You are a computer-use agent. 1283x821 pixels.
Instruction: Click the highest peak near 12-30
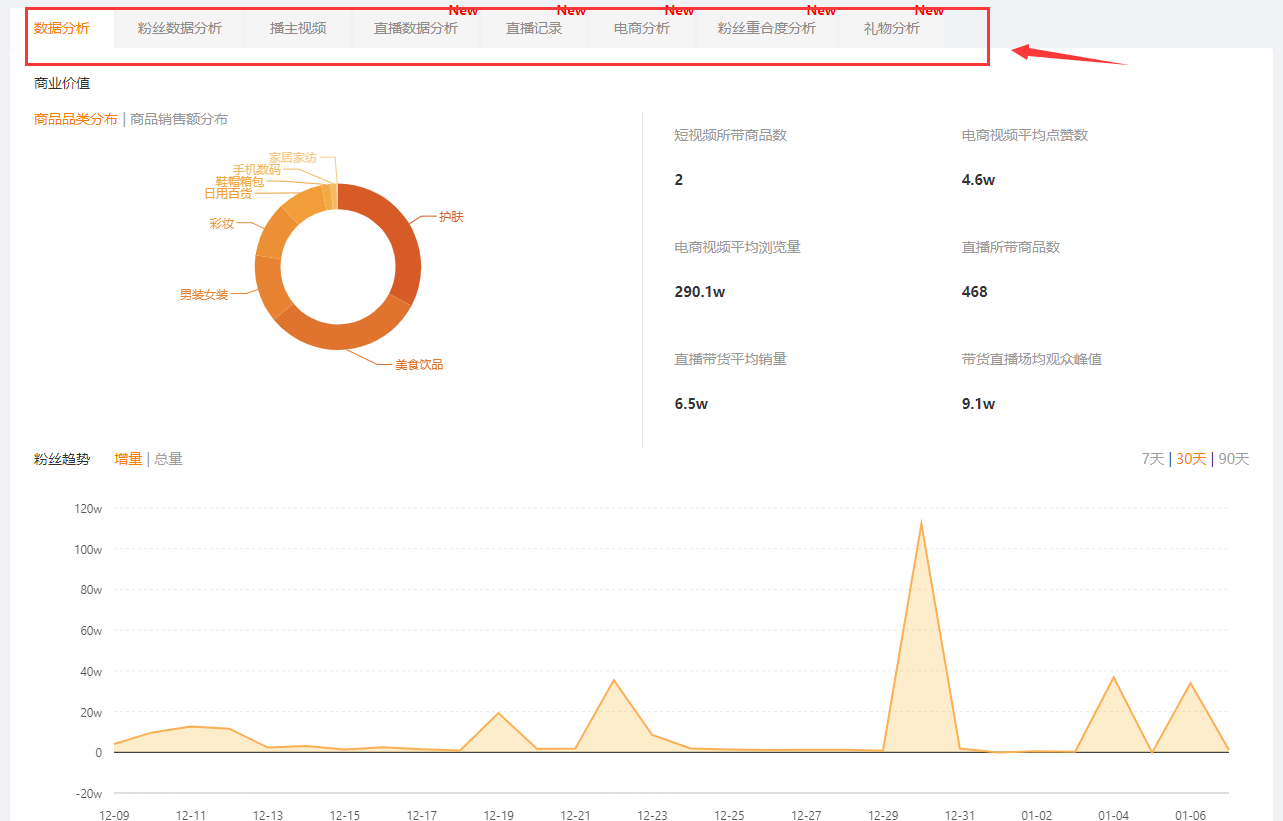tap(921, 522)
